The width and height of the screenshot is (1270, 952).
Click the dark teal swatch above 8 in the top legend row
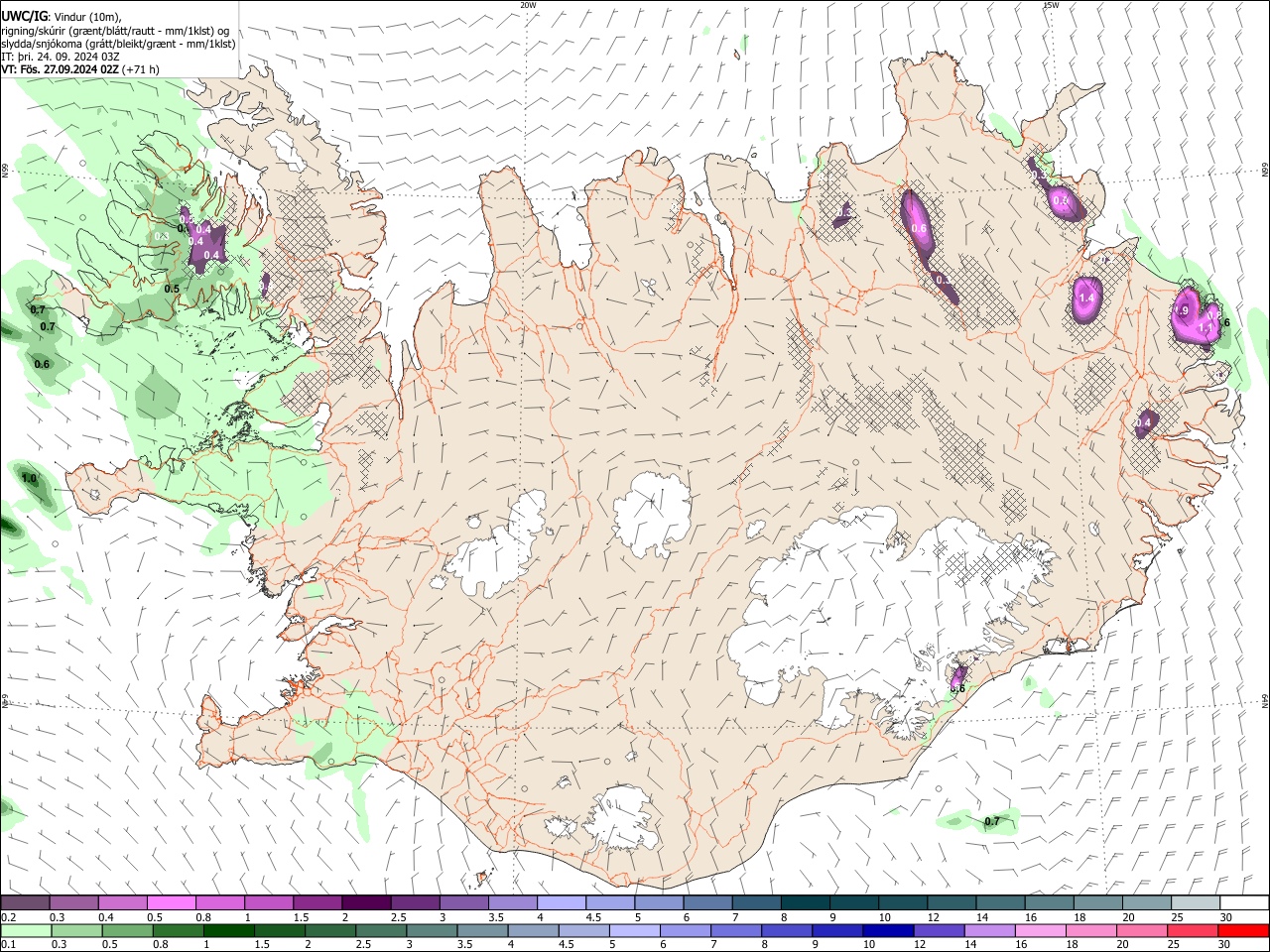coord(804,903)
